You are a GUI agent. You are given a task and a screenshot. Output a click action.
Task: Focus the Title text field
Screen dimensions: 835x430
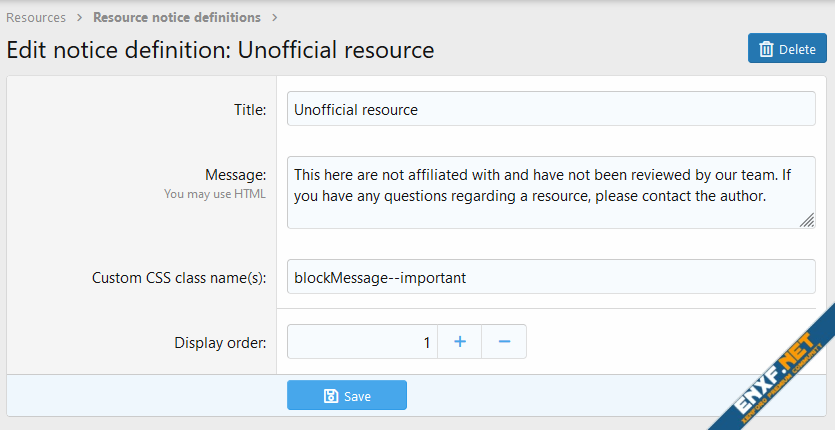551,109
